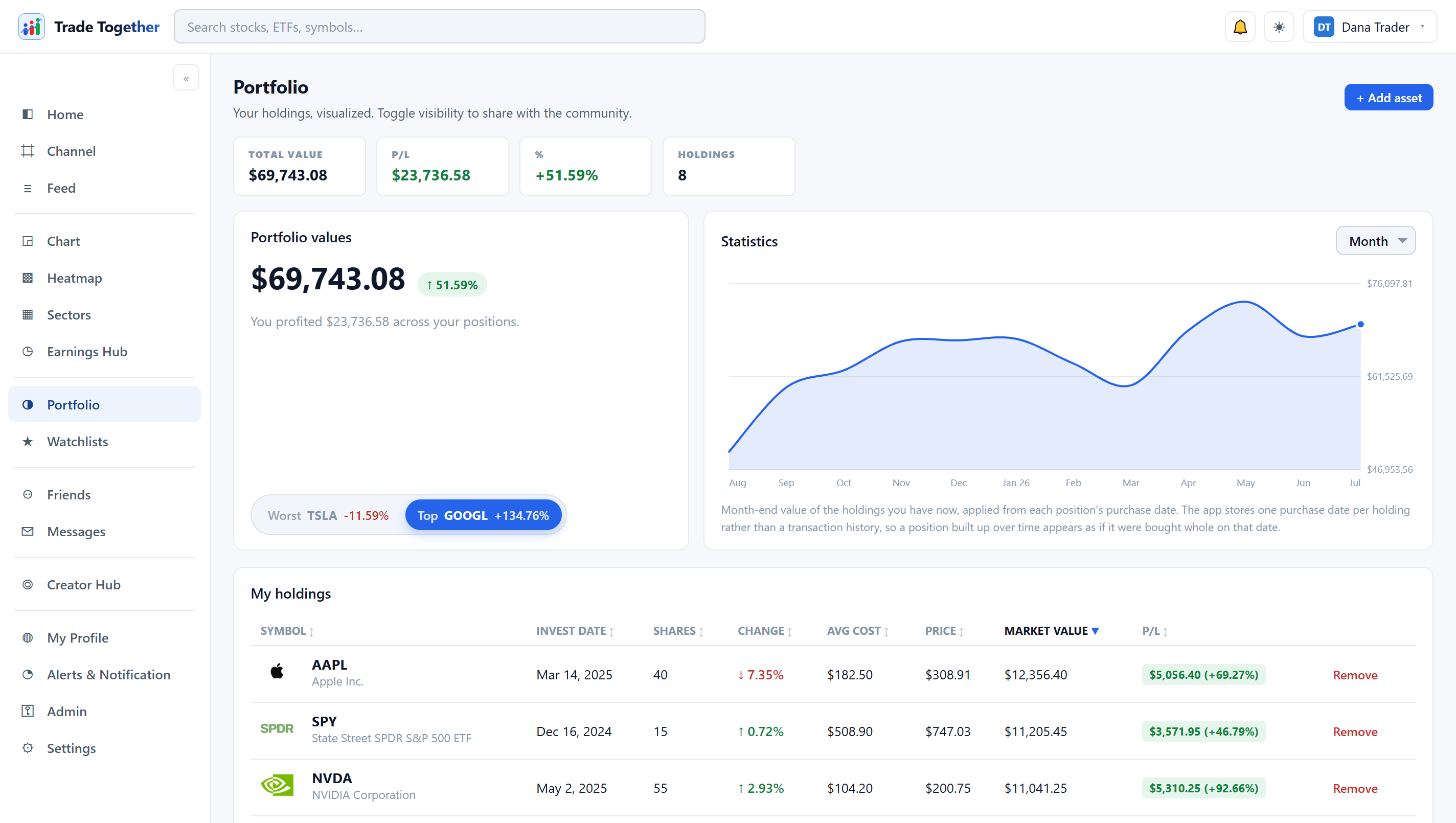Sort holdings by Change column
The image size is (1456, 823).
(x=765, y=631)
